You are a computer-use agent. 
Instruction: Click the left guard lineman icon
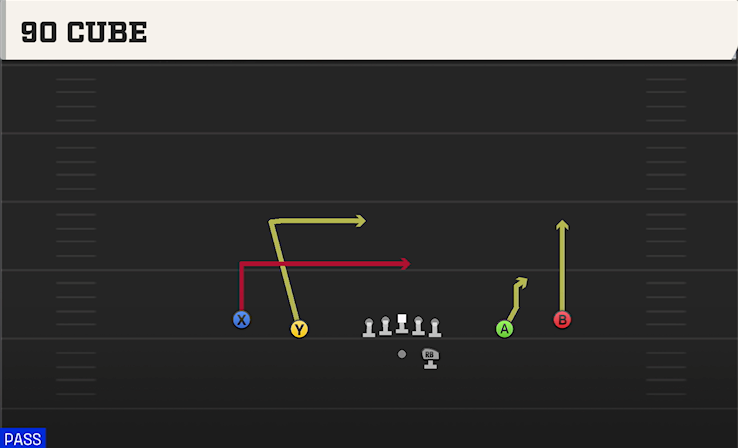click(385, 326)
